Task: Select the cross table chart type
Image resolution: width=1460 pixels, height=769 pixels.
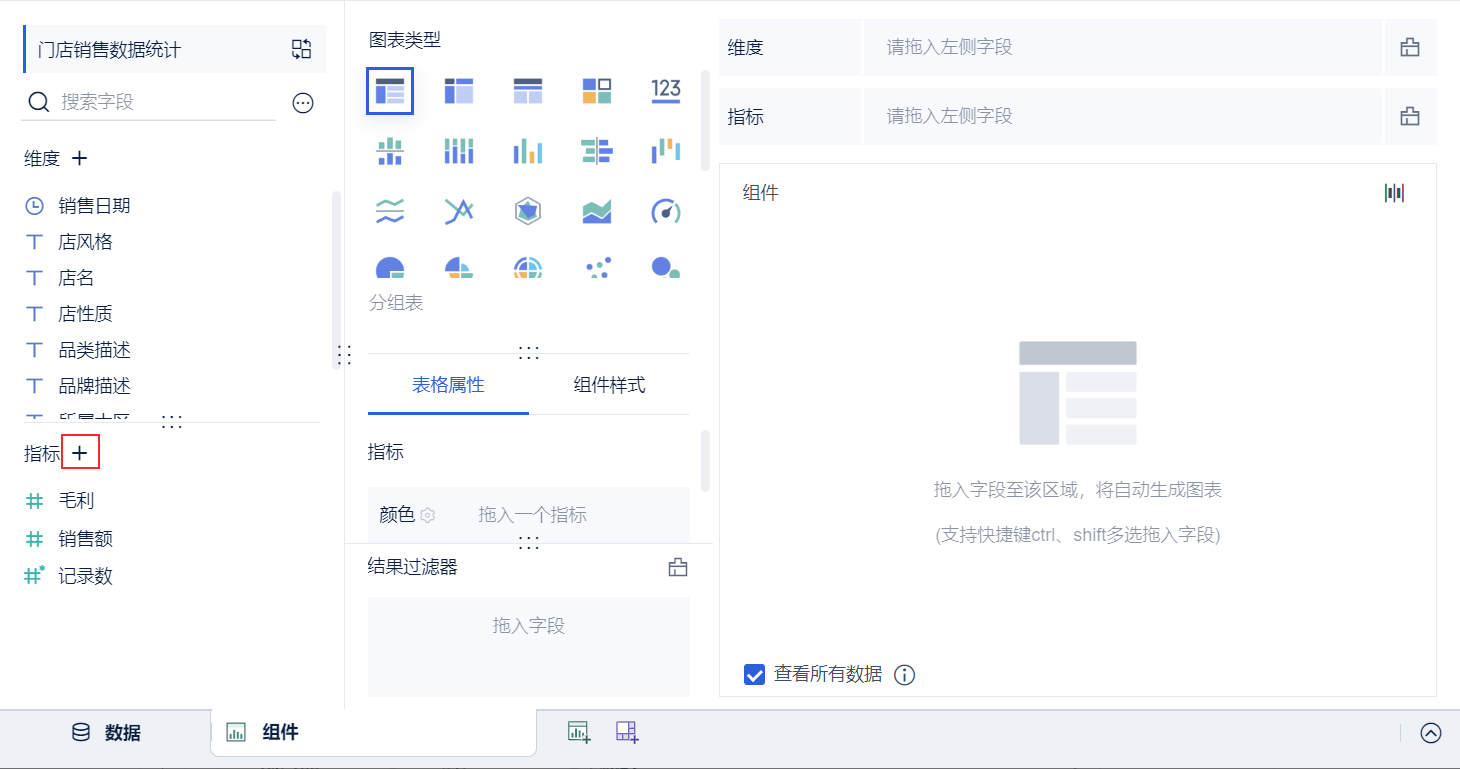Action: pyautogui.click(x=459, y=92)
